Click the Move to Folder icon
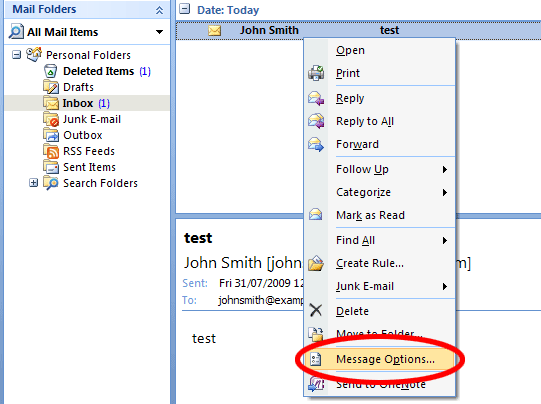Screen dimensions: 541x404 (316, 334)
